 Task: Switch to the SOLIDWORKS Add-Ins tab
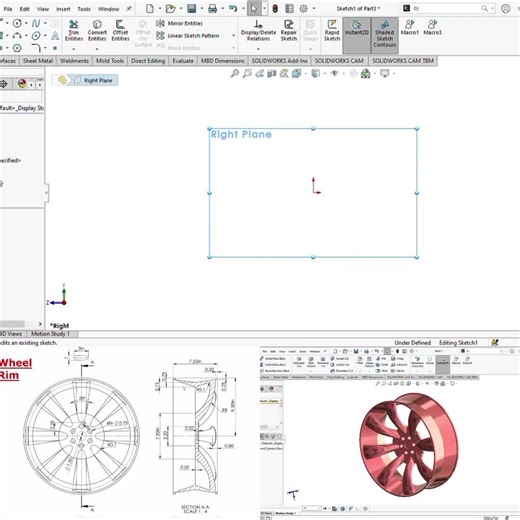click(x=279, y=61)
